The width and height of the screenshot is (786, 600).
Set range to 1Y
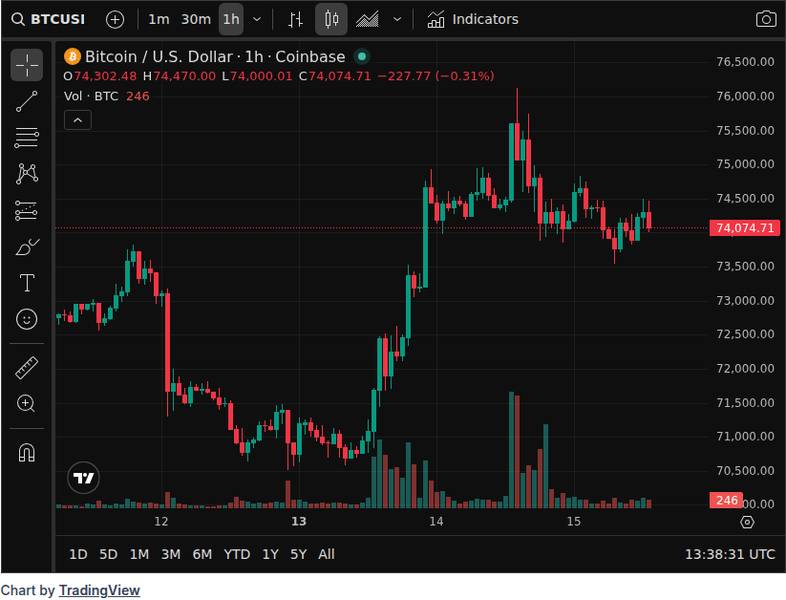coord(270,554)
